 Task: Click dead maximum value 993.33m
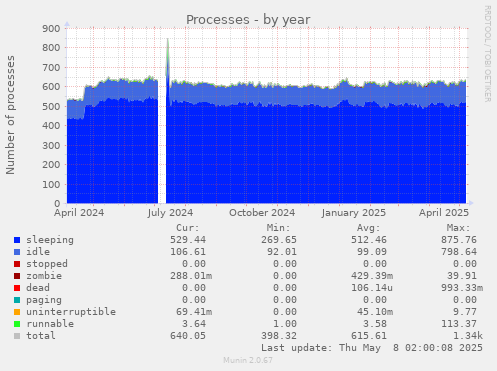pos(462,288)
